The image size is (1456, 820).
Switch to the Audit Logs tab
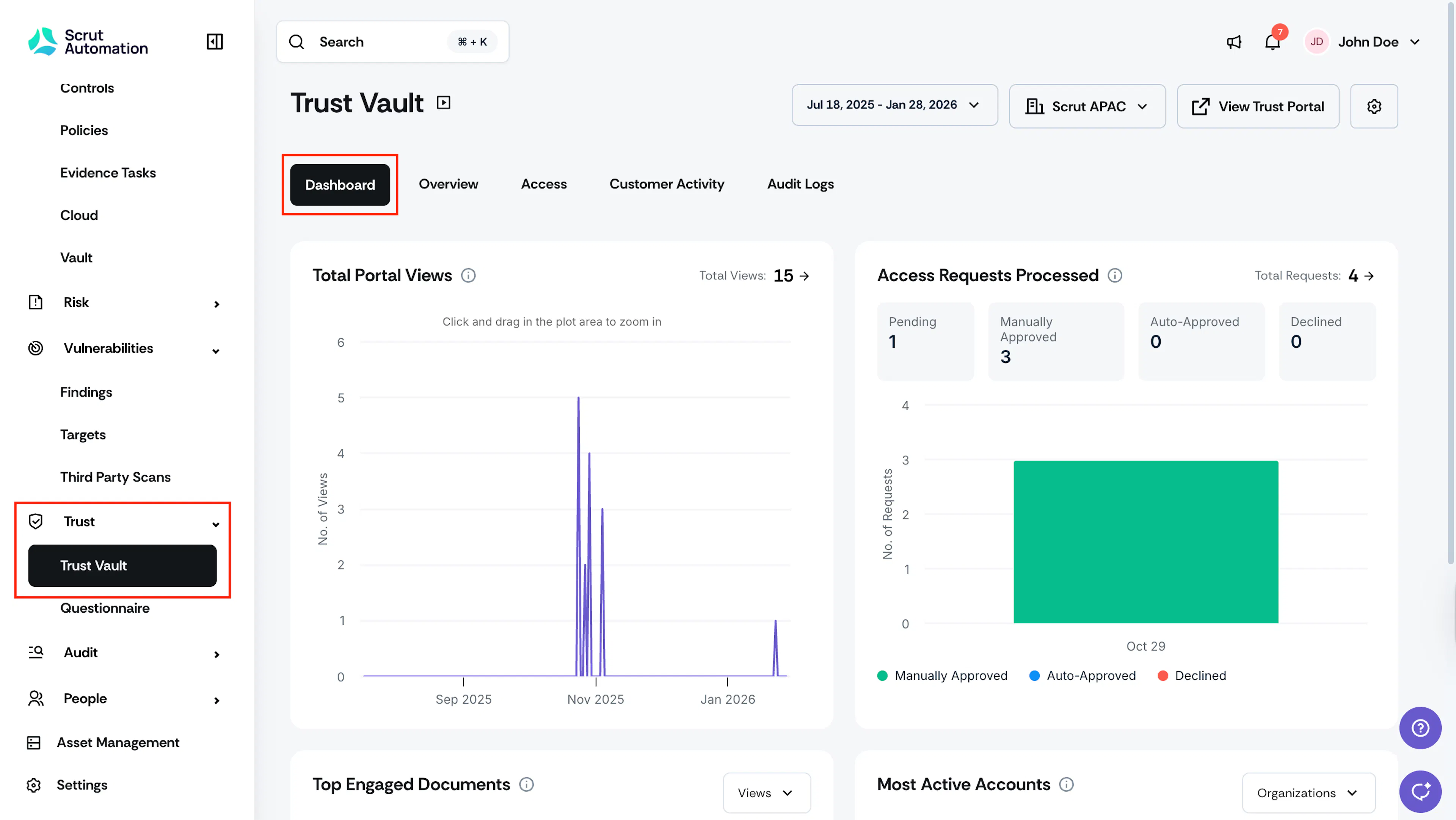click(x=800, y=184)
